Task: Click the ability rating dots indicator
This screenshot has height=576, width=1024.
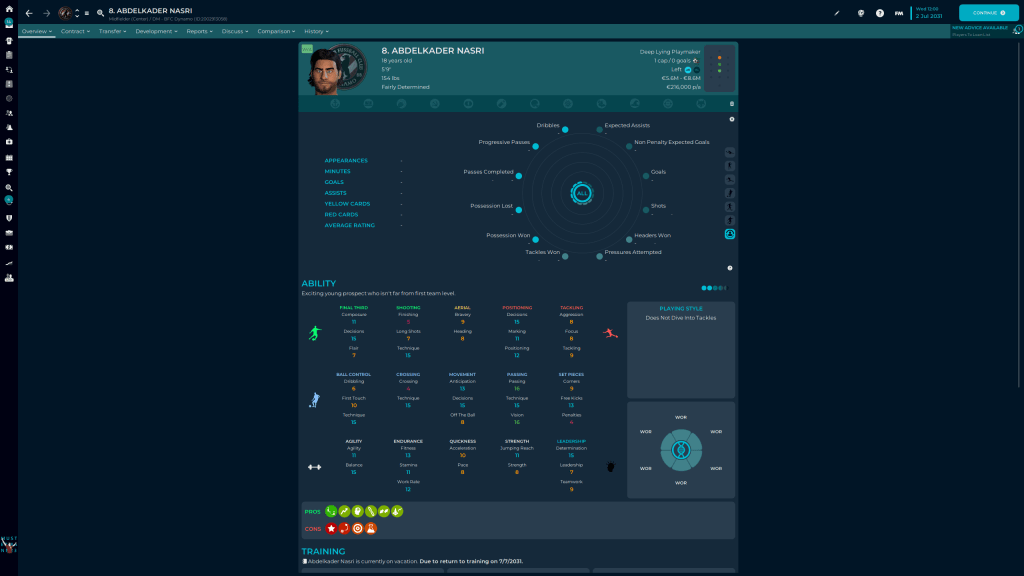Action: click(718, 287)
